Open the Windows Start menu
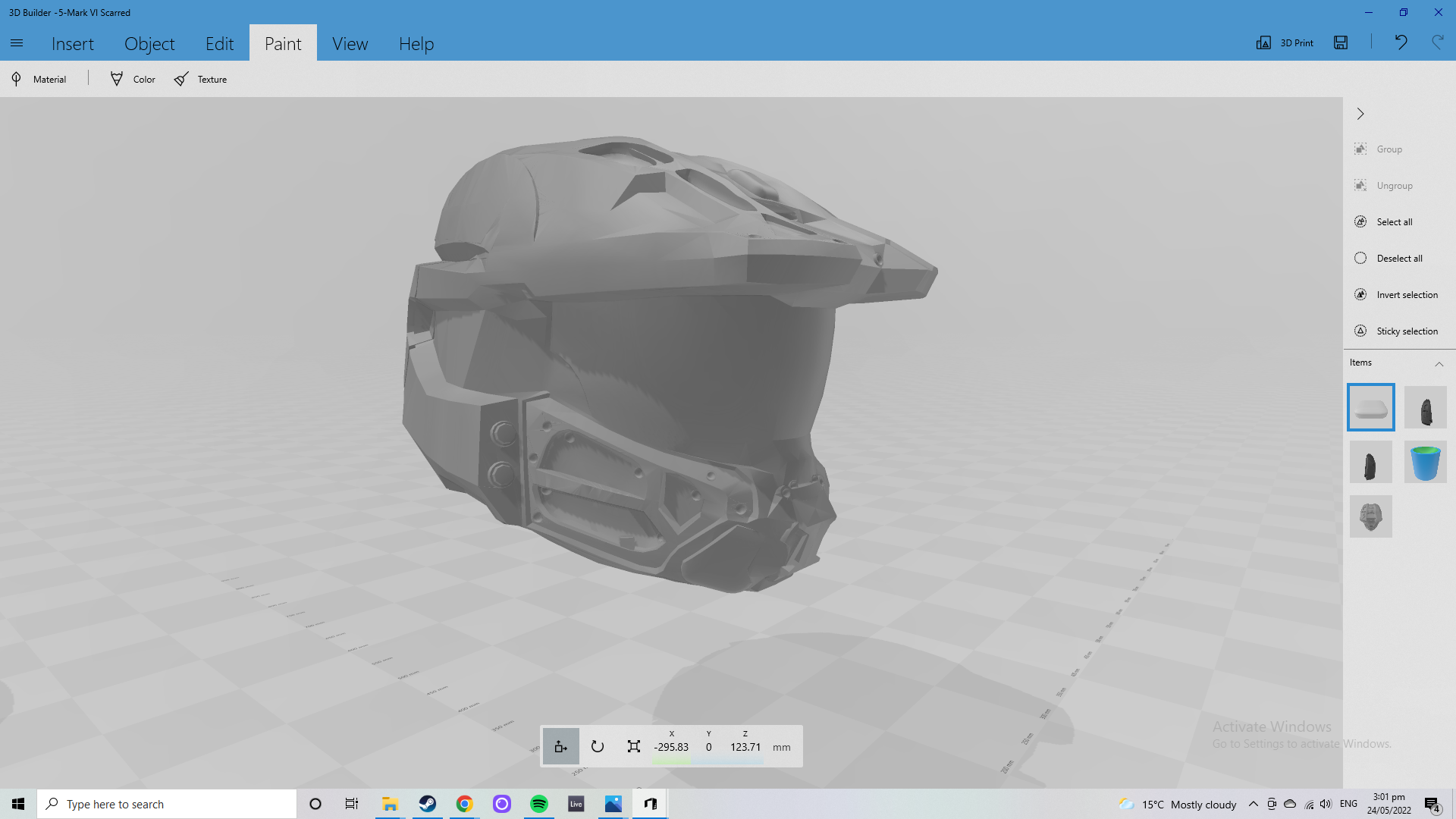This screenshot has height=819, width=1456. tap(18, 804)
